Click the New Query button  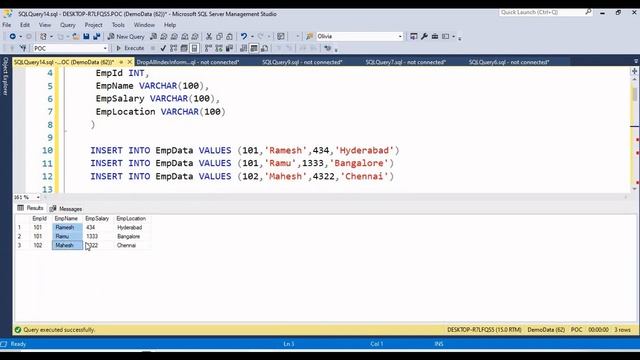click(x=126, y=36)
